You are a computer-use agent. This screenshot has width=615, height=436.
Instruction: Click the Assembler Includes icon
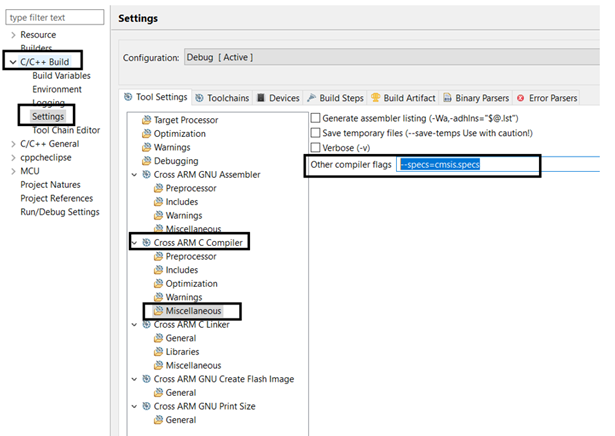click(x=158, y=202)
